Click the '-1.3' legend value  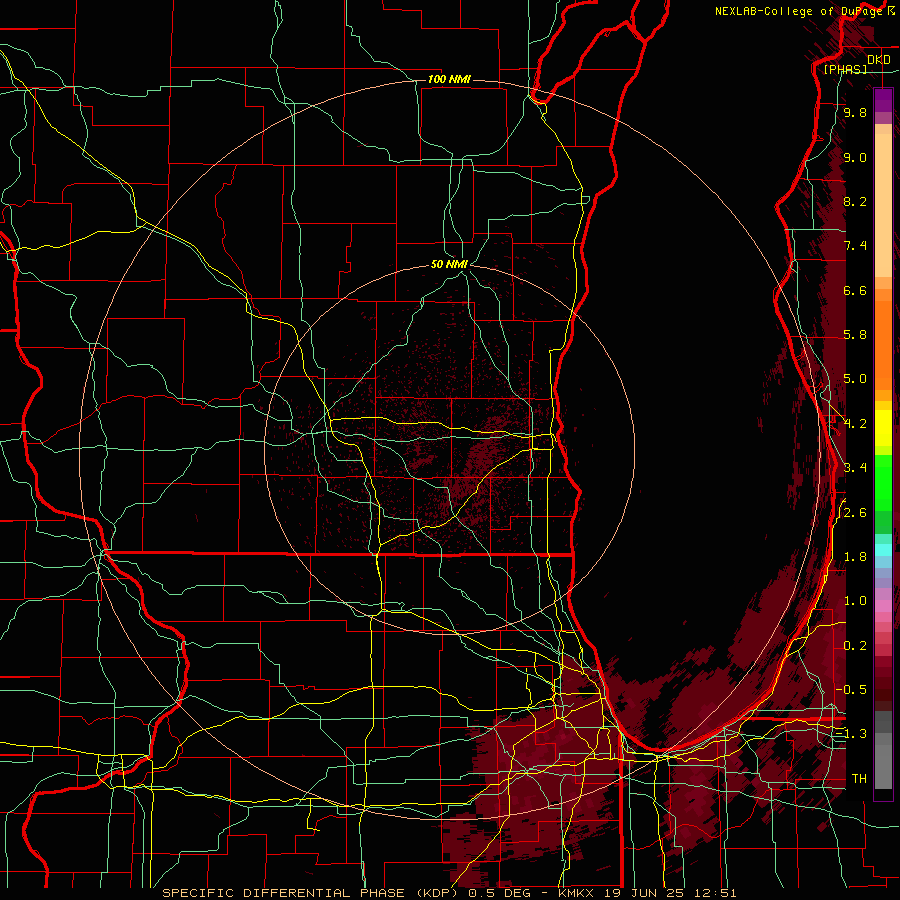point(851,734)
